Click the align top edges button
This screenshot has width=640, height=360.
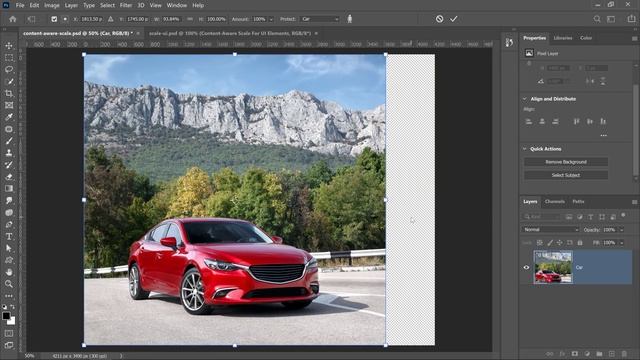[x=576, y=122]
